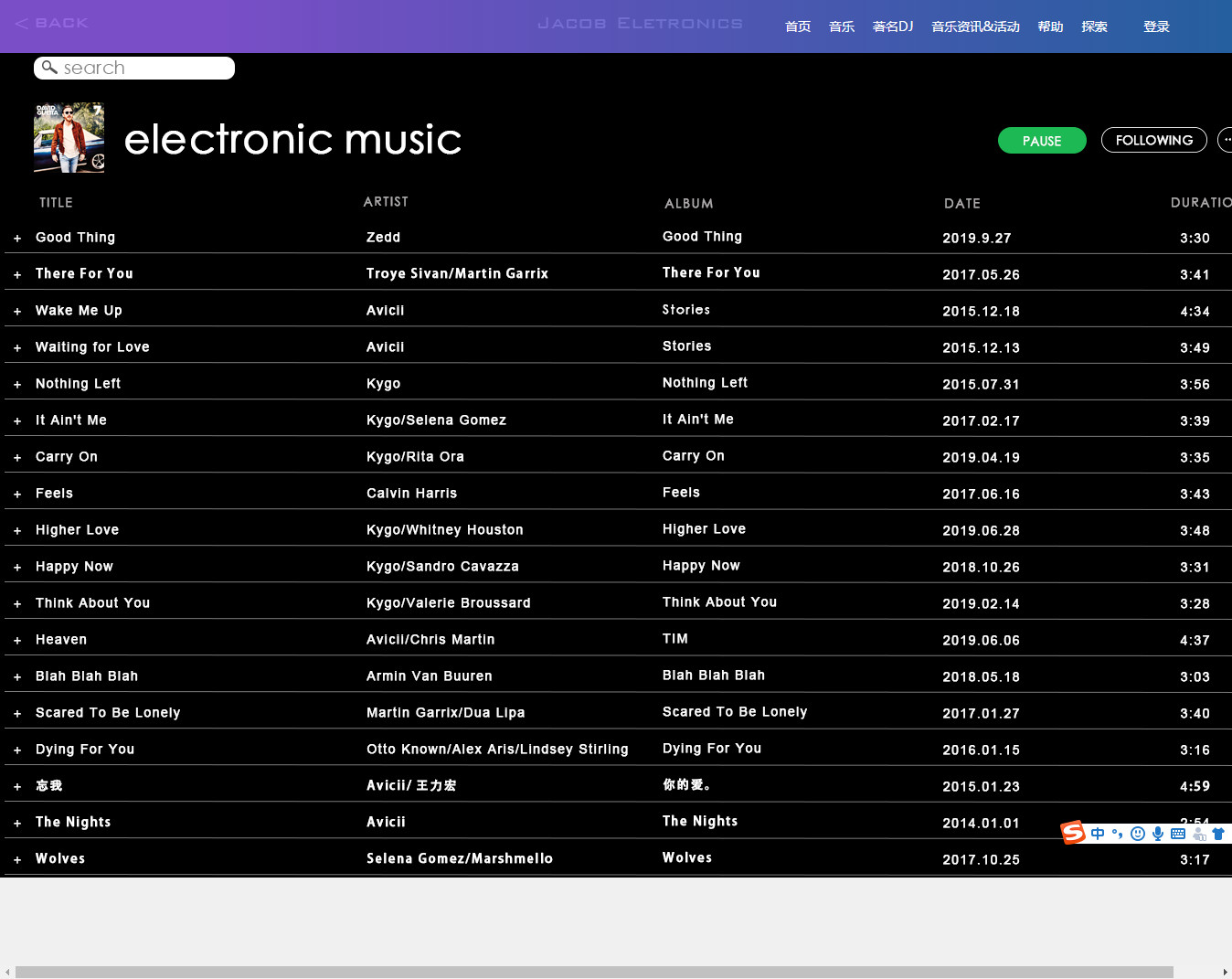Sort by the DATE column header

(962, 204)
